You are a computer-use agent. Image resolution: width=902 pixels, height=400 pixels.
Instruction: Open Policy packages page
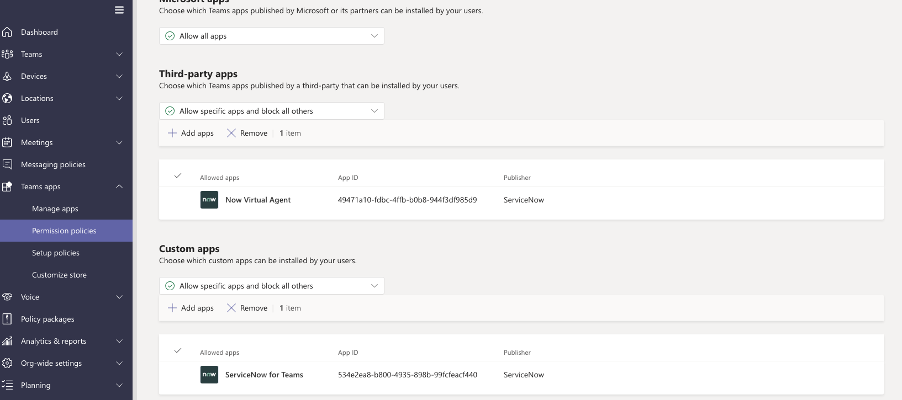(47, 319)
